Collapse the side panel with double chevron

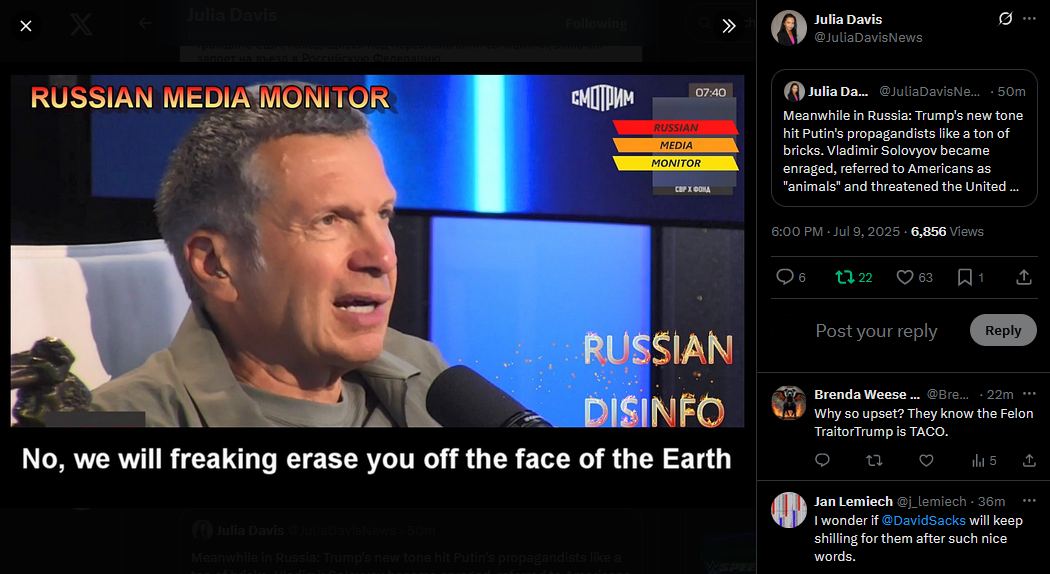pos(729,26)
